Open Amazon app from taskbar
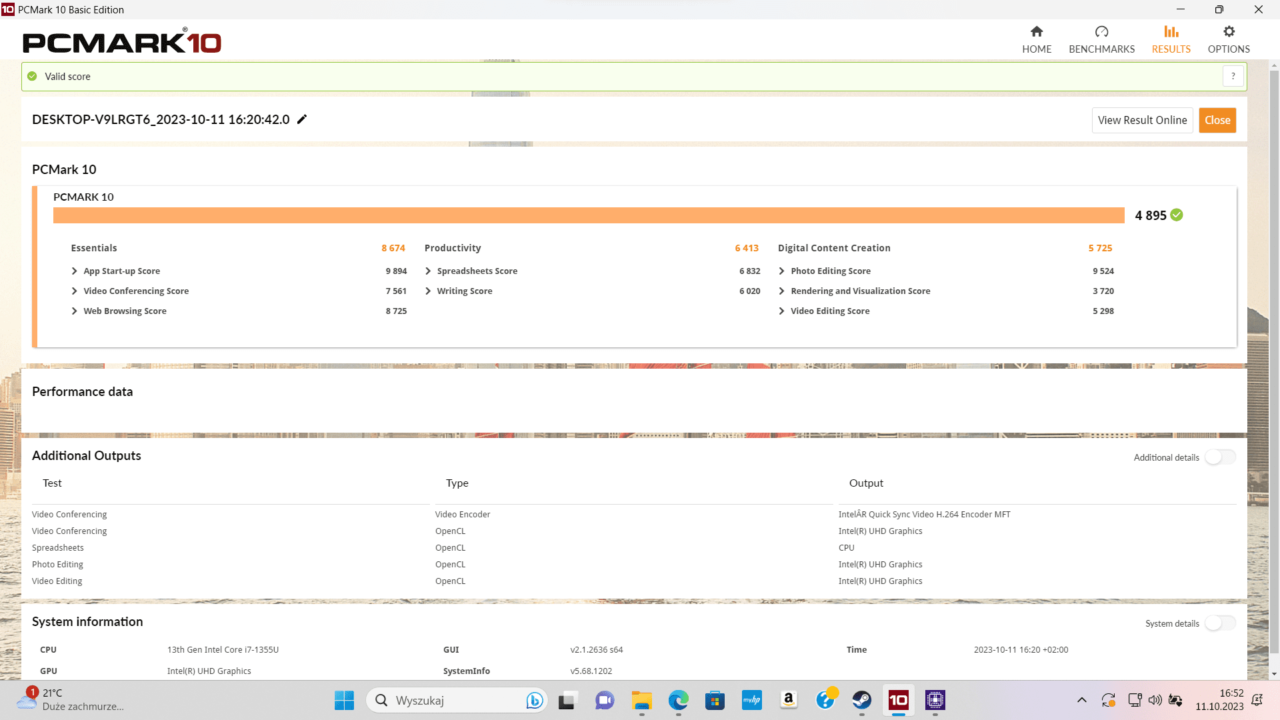Image resolution: width=1280 pixels, height=720 pixels. (789, 700)
